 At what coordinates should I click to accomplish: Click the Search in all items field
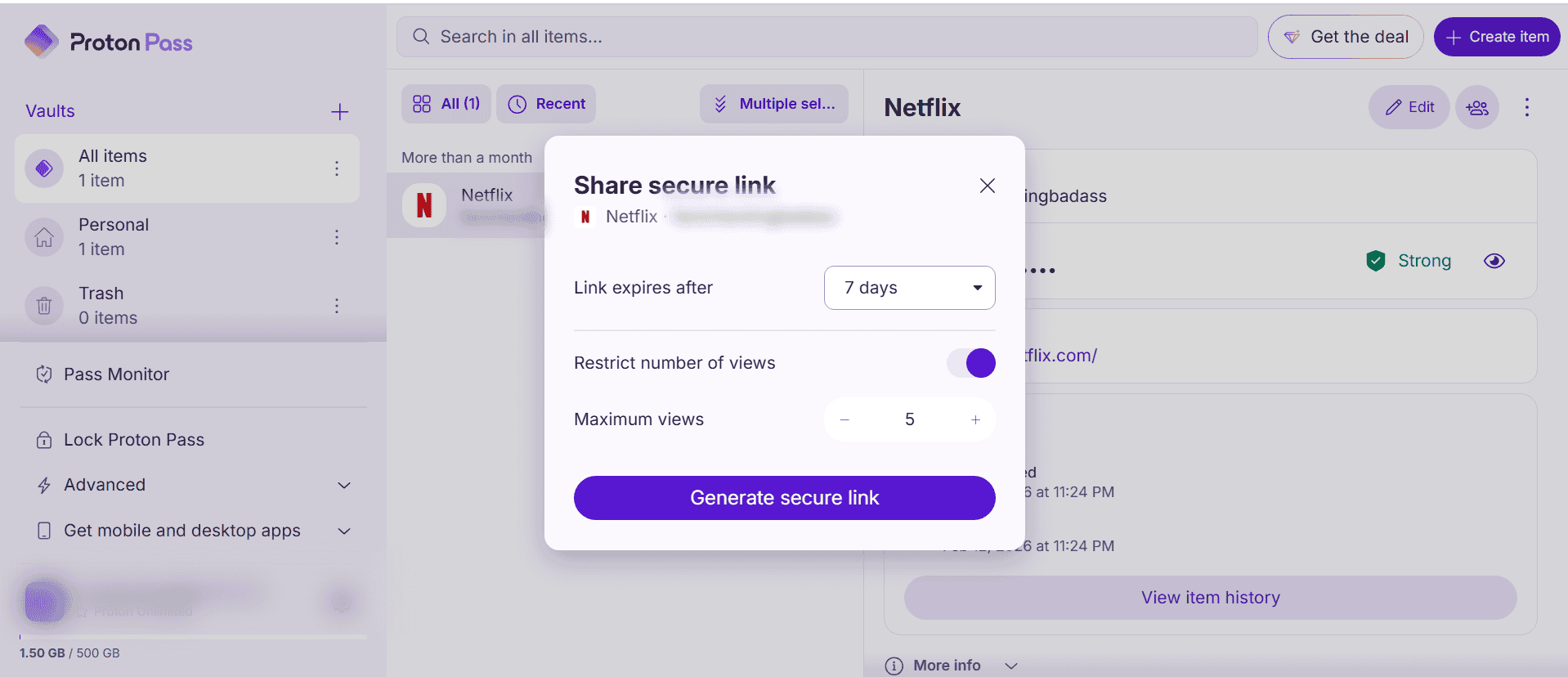point(826,37)
